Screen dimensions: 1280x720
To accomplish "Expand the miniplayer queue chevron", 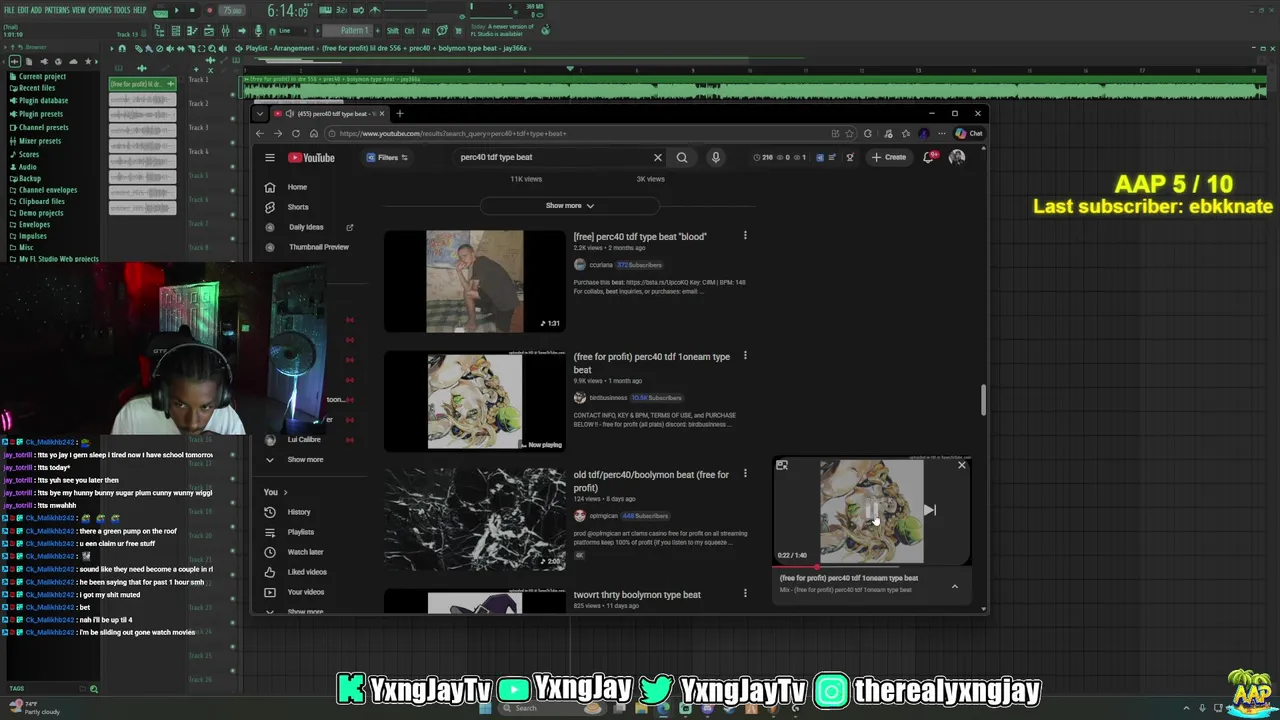I will coord(955,586).
